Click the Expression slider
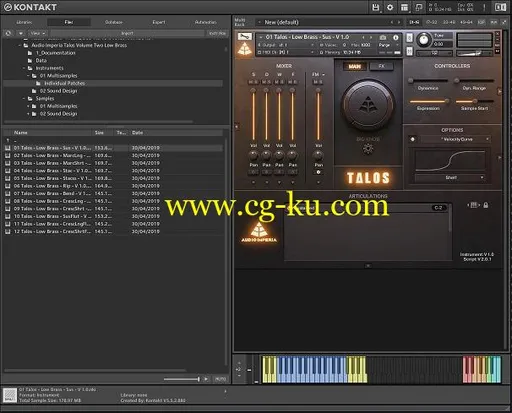Image resolution: width=512 pixels, height=413 pixels. click(429, 101)
